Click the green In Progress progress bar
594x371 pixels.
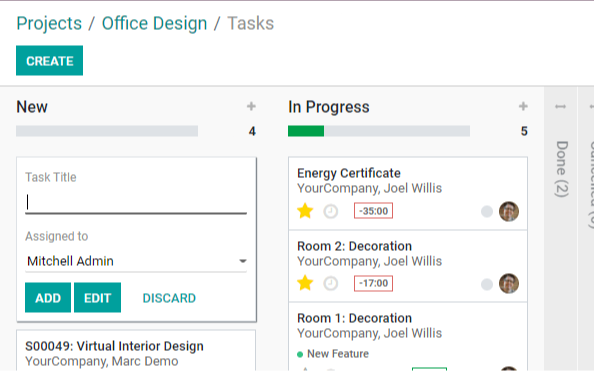pos(306,131)
